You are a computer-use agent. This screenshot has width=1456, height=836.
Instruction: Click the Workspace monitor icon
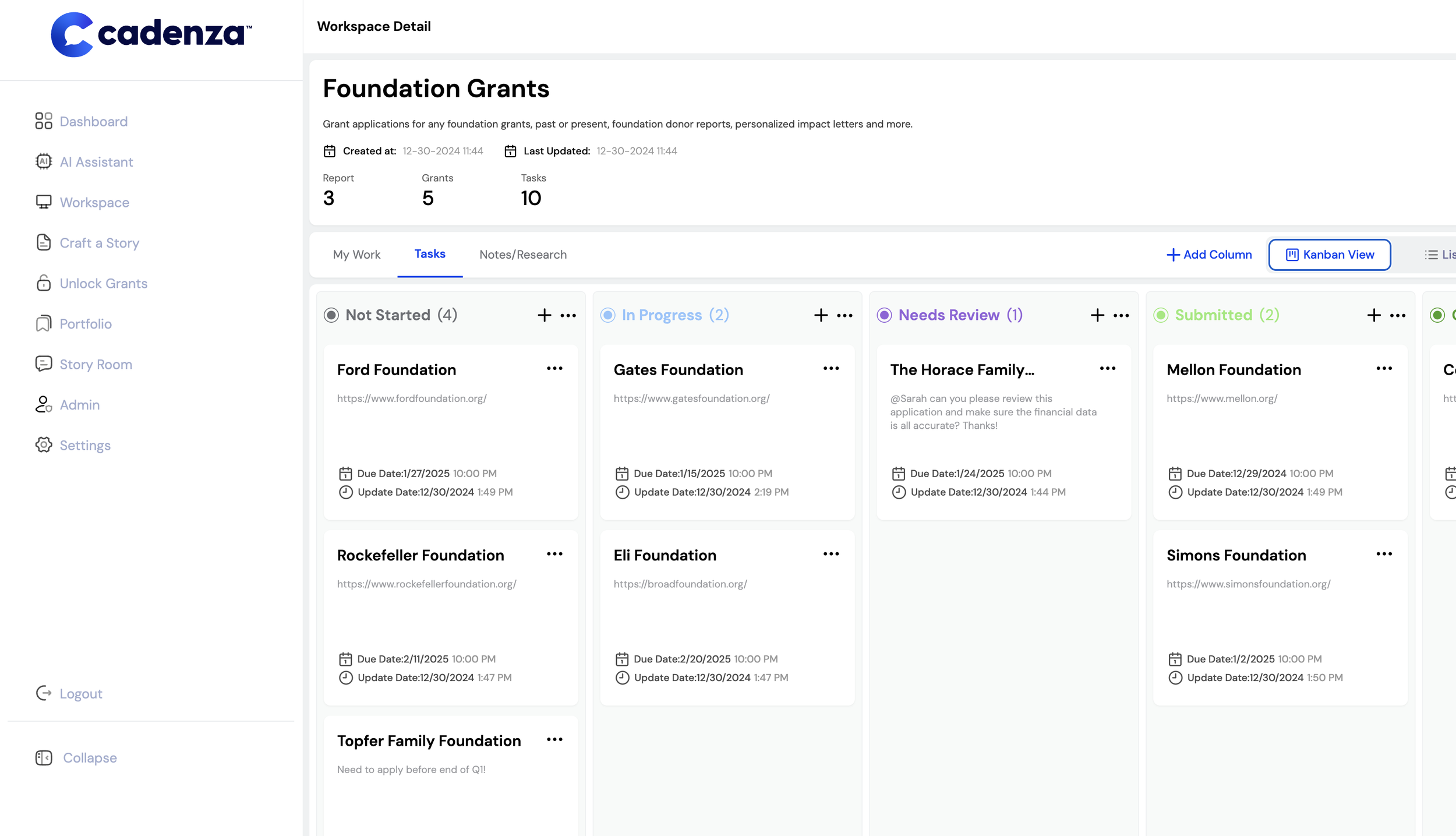click(44, 202)
